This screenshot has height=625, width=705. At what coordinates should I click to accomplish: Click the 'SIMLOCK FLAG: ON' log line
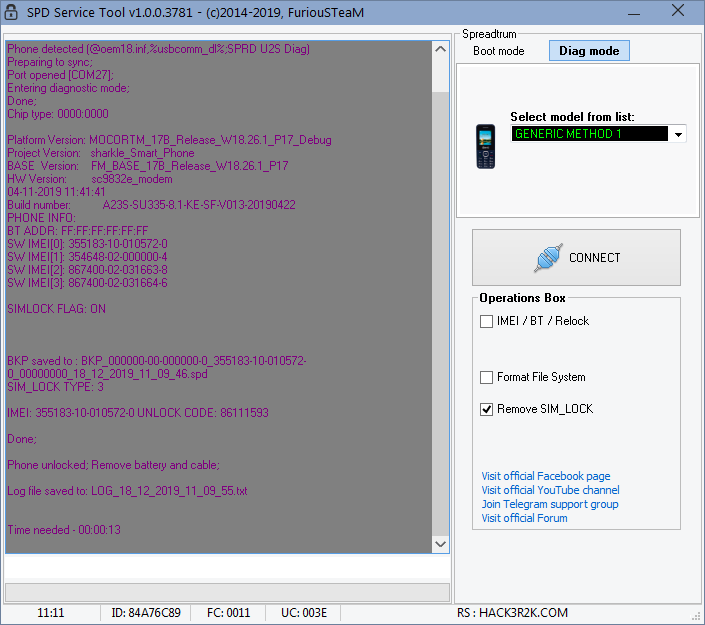click(56, 309)
